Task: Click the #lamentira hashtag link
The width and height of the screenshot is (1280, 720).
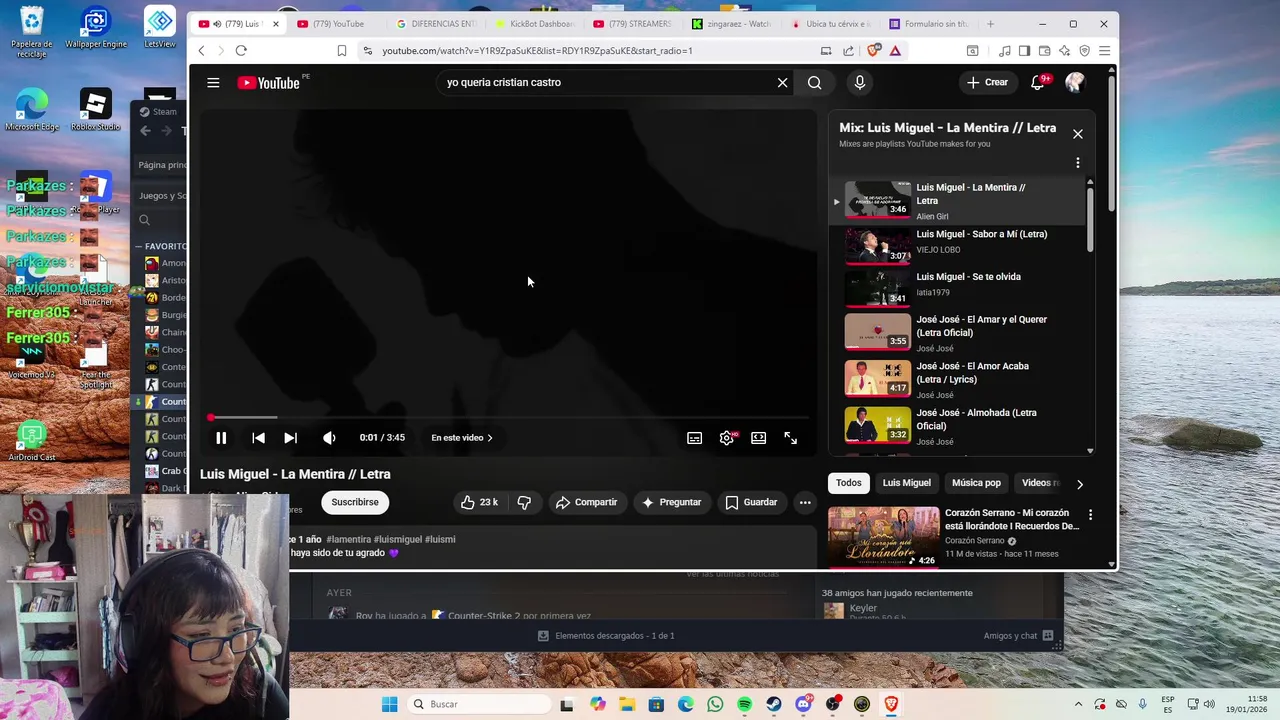Action: tap(350, 539)
